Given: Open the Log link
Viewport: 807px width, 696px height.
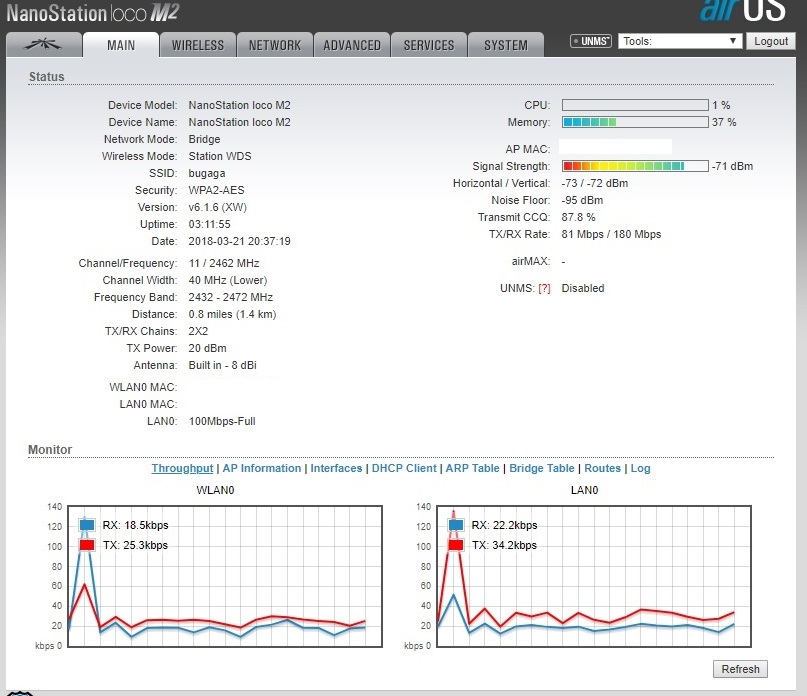Looking at the screenshot, I should coord(640,468).
